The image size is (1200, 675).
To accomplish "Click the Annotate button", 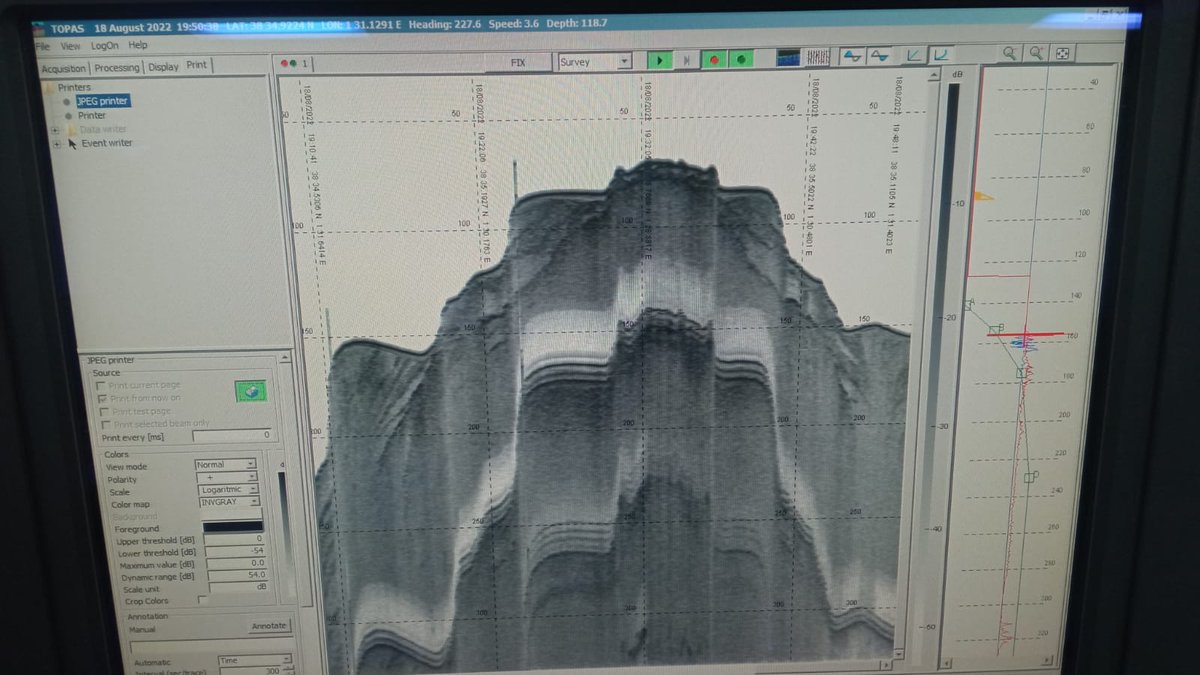I will (x=268, y=626).
